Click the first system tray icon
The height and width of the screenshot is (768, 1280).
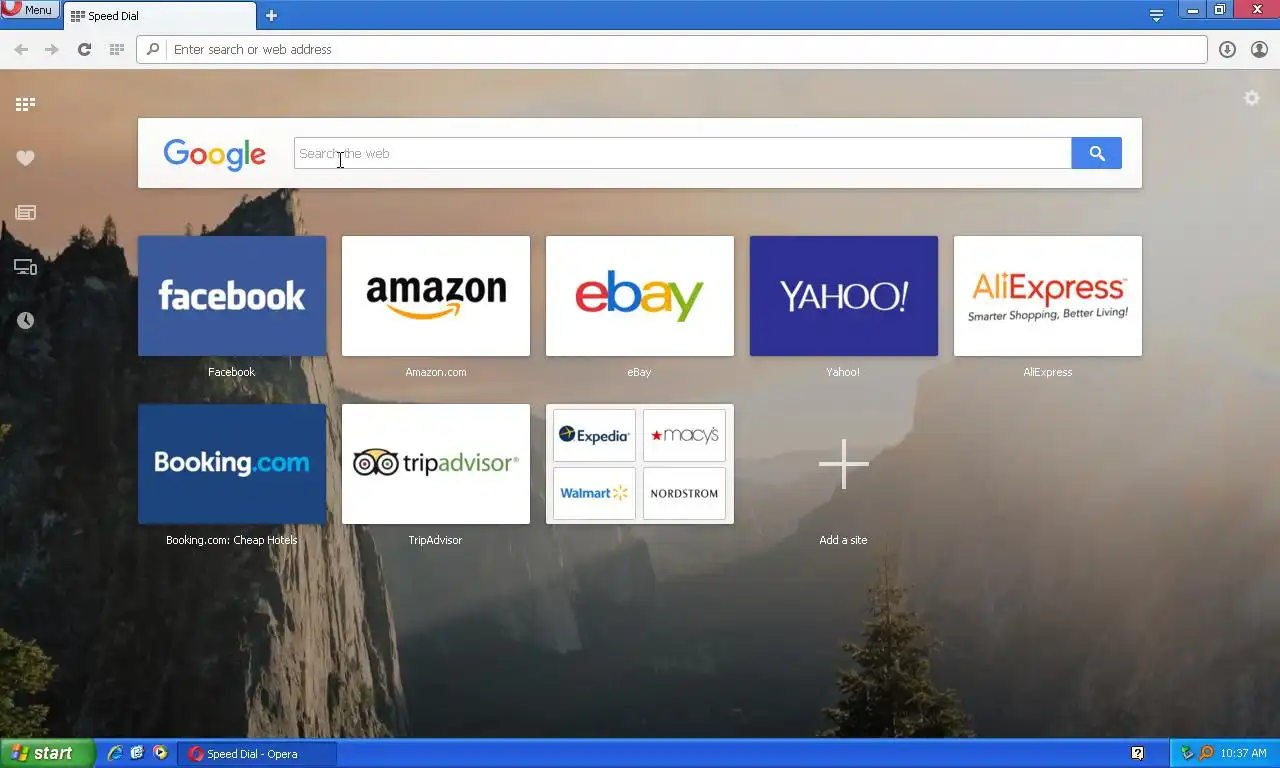tap(1187, 753)
